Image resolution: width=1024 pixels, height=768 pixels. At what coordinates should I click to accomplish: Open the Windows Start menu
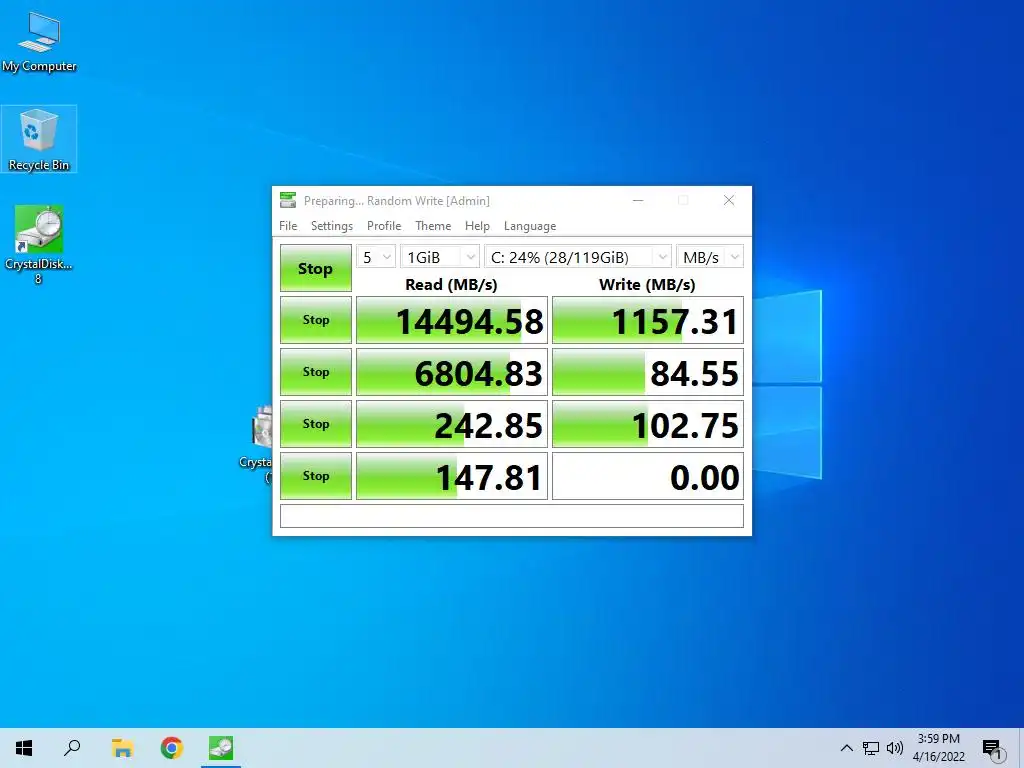point(24,748)
